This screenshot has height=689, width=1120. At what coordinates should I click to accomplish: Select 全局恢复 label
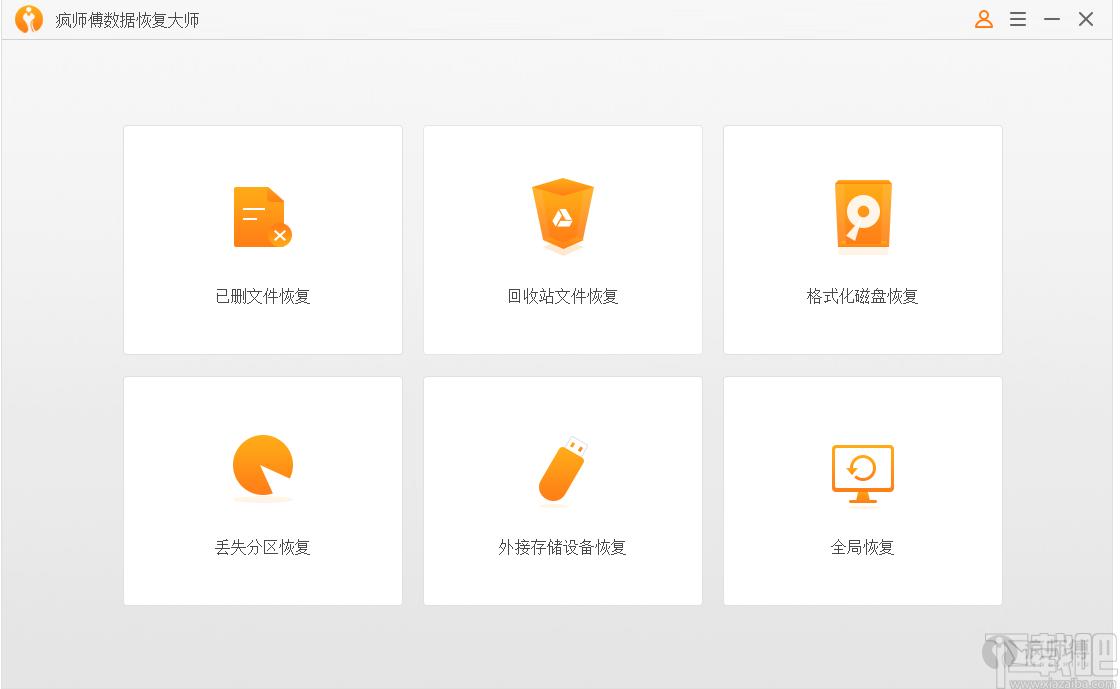pos(863,548)
